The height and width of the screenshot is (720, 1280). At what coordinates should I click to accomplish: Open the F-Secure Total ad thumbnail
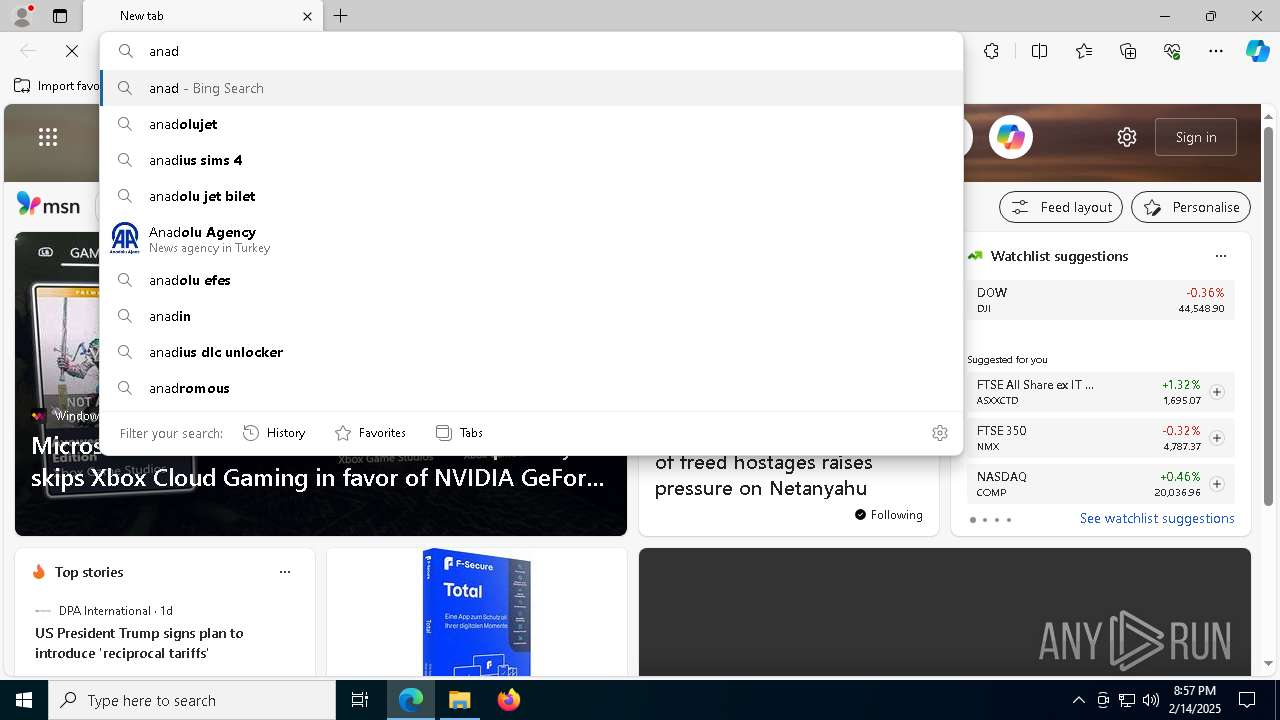[x=477, y=612]
